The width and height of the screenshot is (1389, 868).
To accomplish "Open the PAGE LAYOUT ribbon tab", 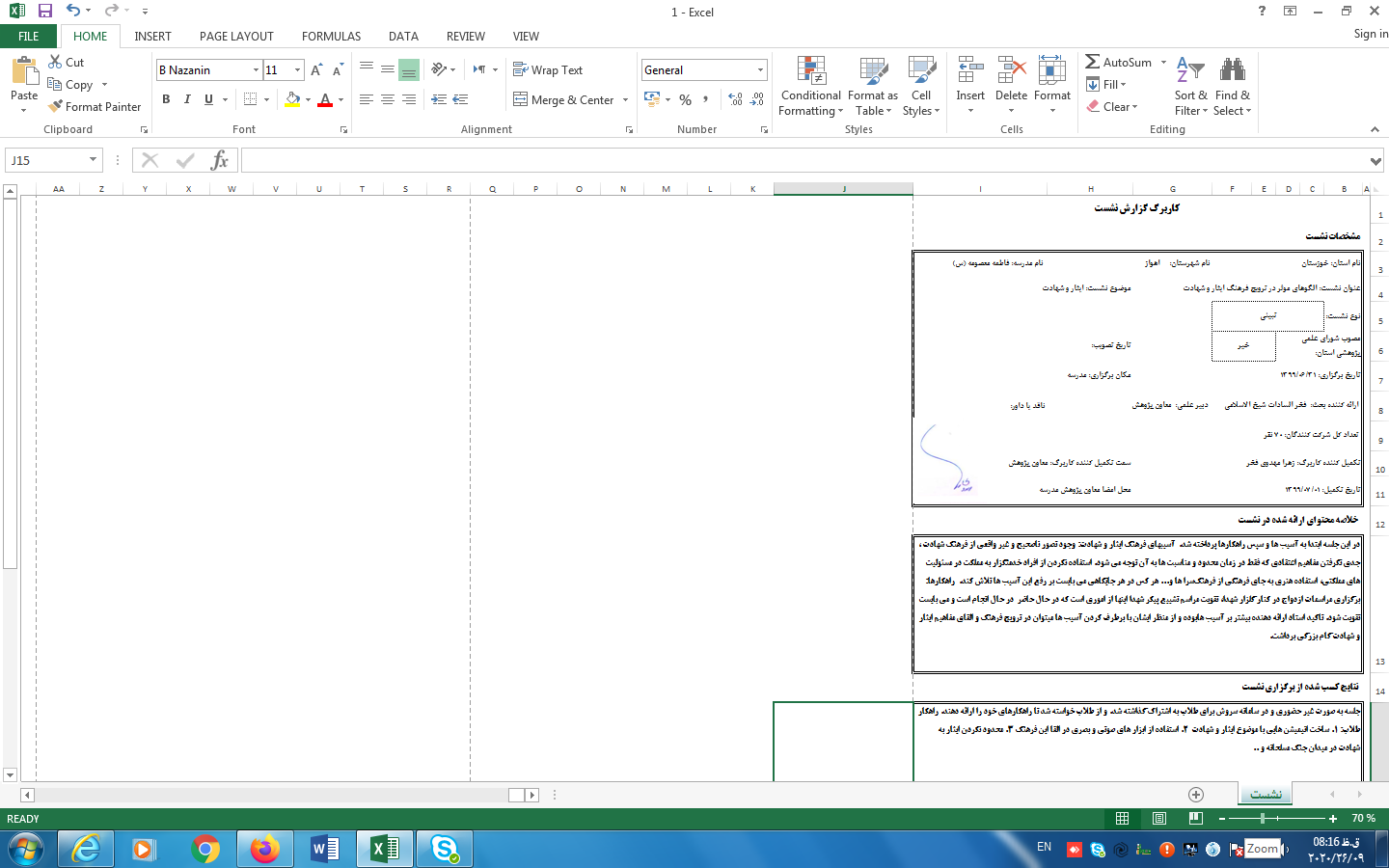I will (236, 37).
